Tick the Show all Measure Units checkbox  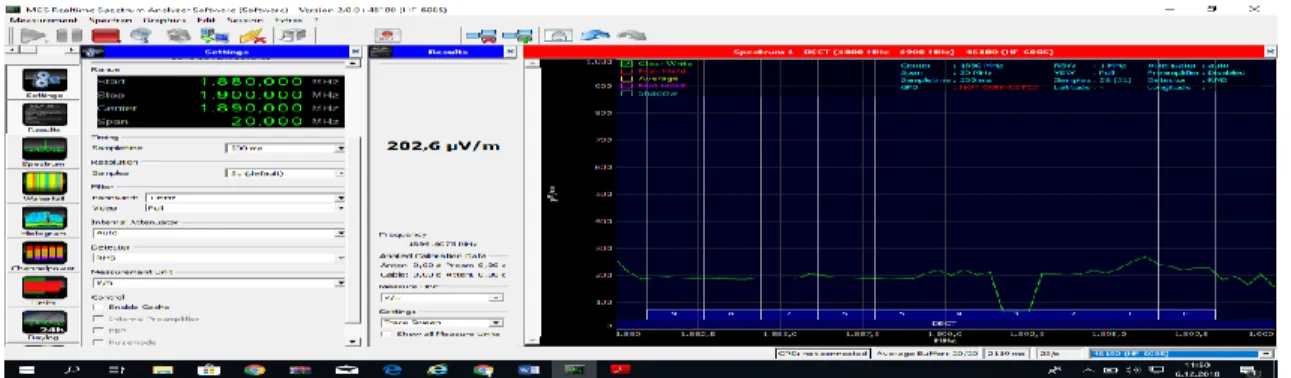386,334
